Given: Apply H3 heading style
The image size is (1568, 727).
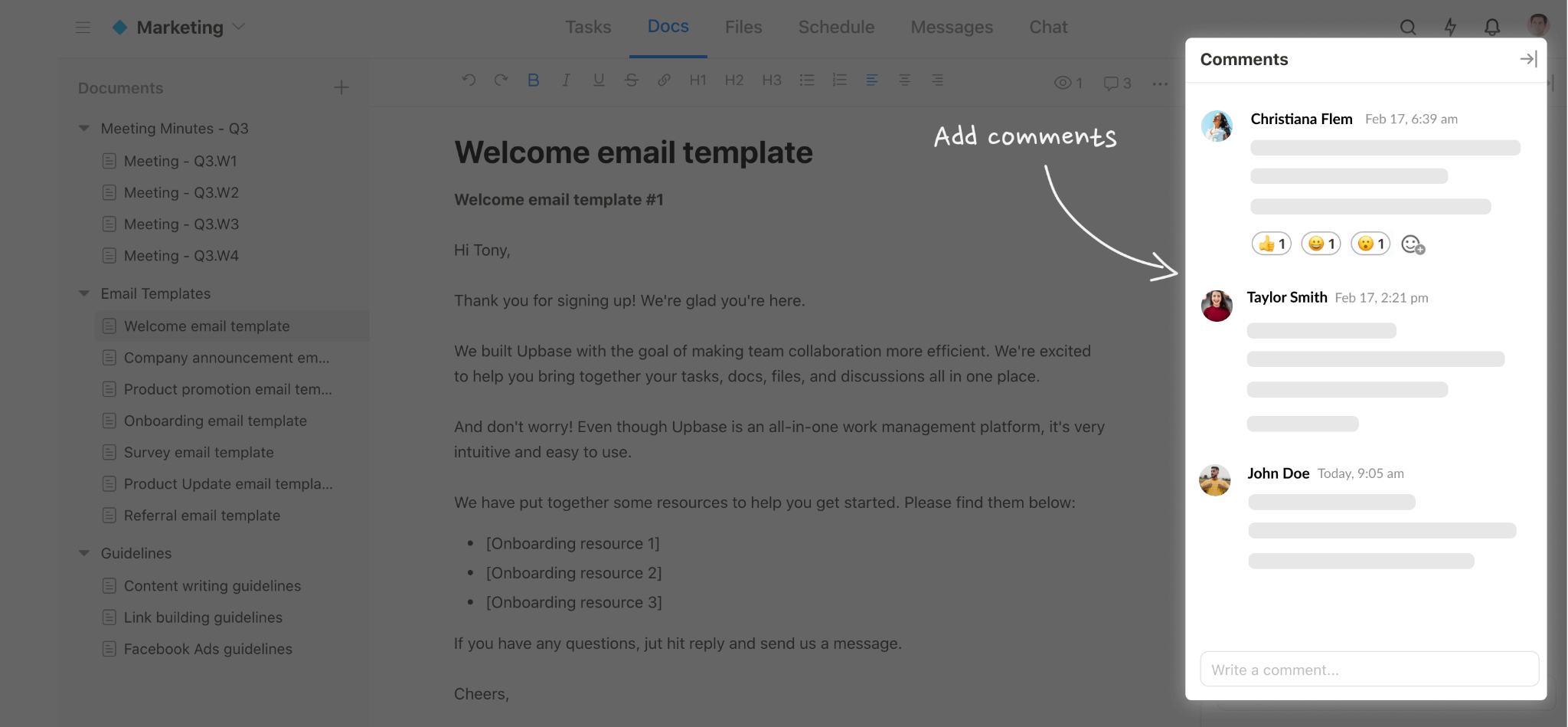Looking at the screenshot, I should tap(772, 80).
